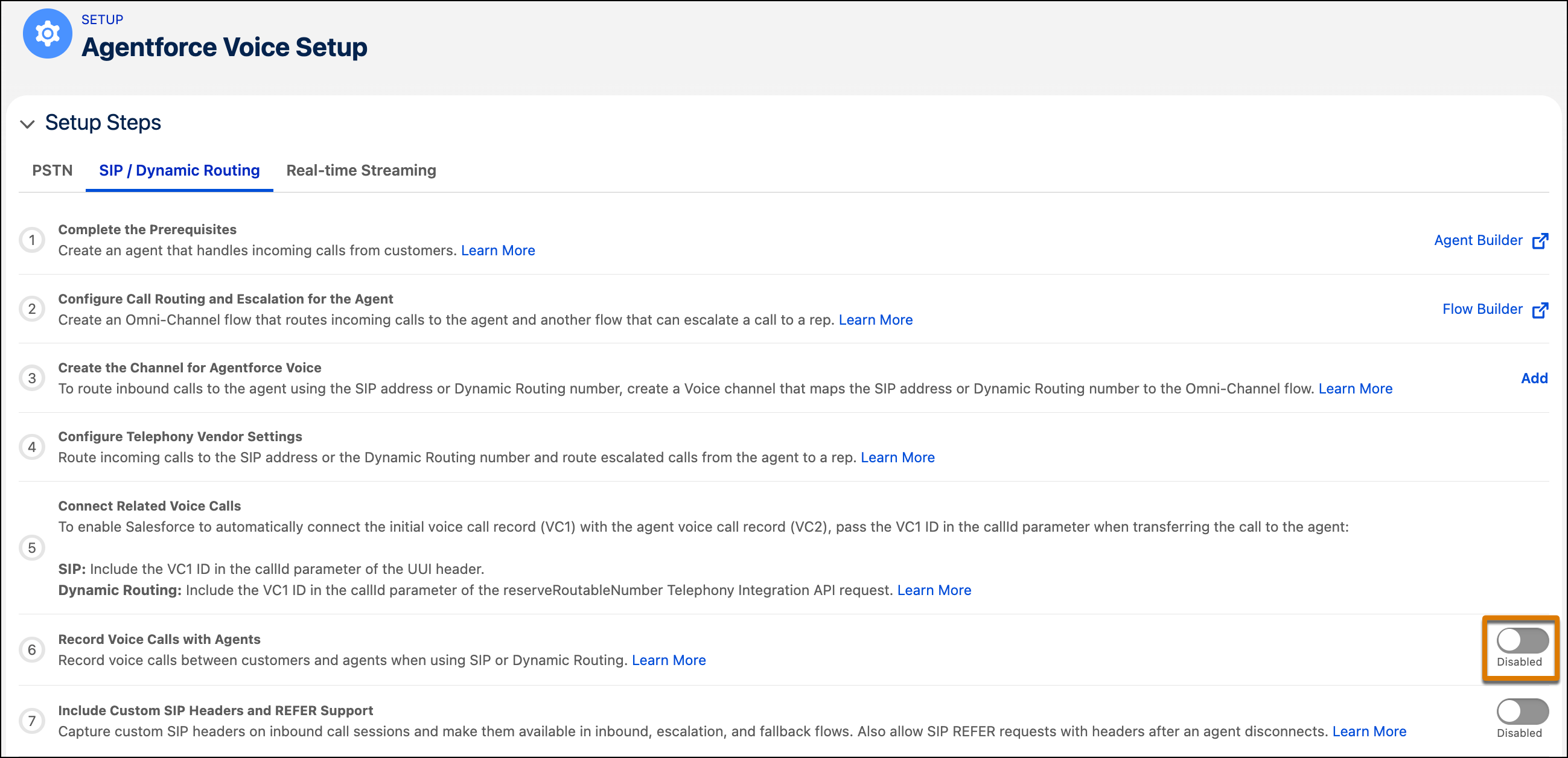Open Learn More for Custom SIP Headers
Image resolution: width=1568 pixels, height=758 pixels.
(x=1369, y=731)
